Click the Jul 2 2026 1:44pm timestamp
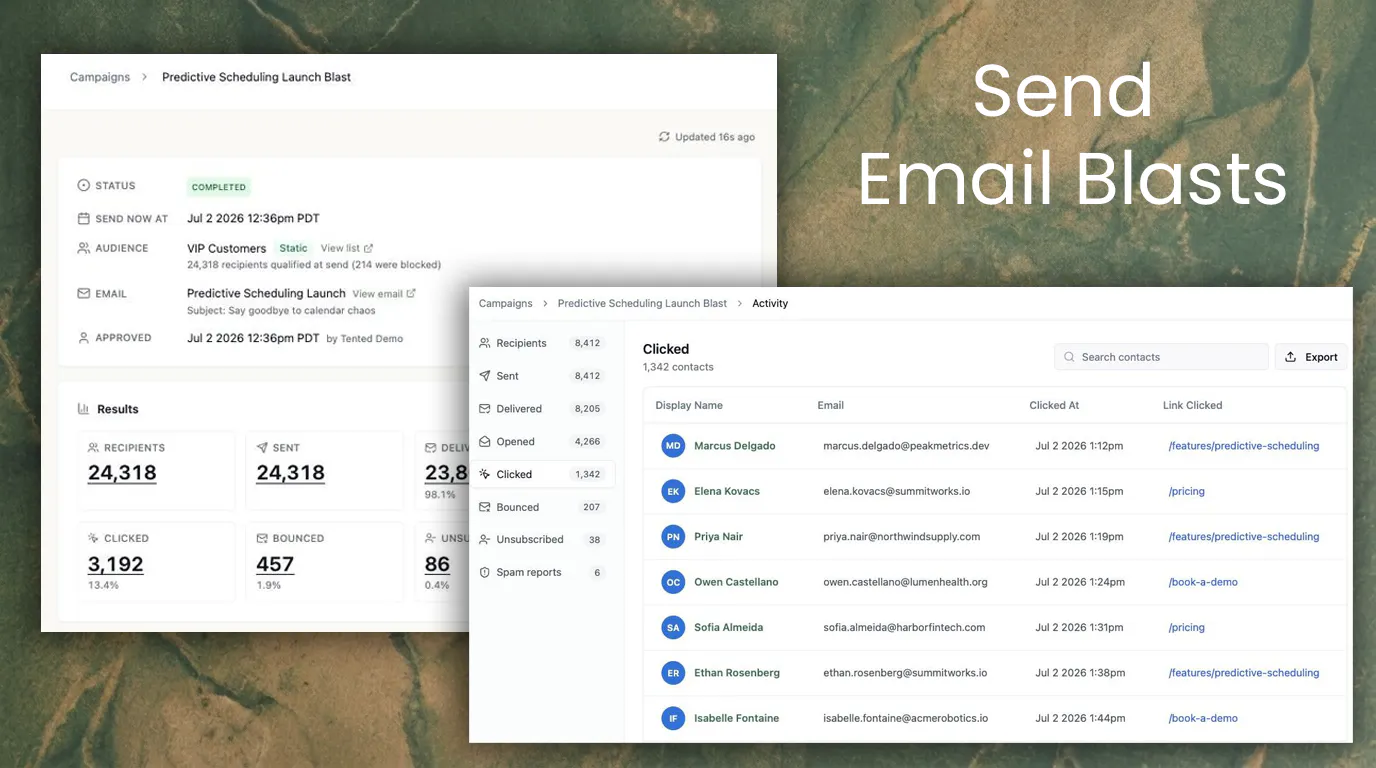 (1079, 718)
